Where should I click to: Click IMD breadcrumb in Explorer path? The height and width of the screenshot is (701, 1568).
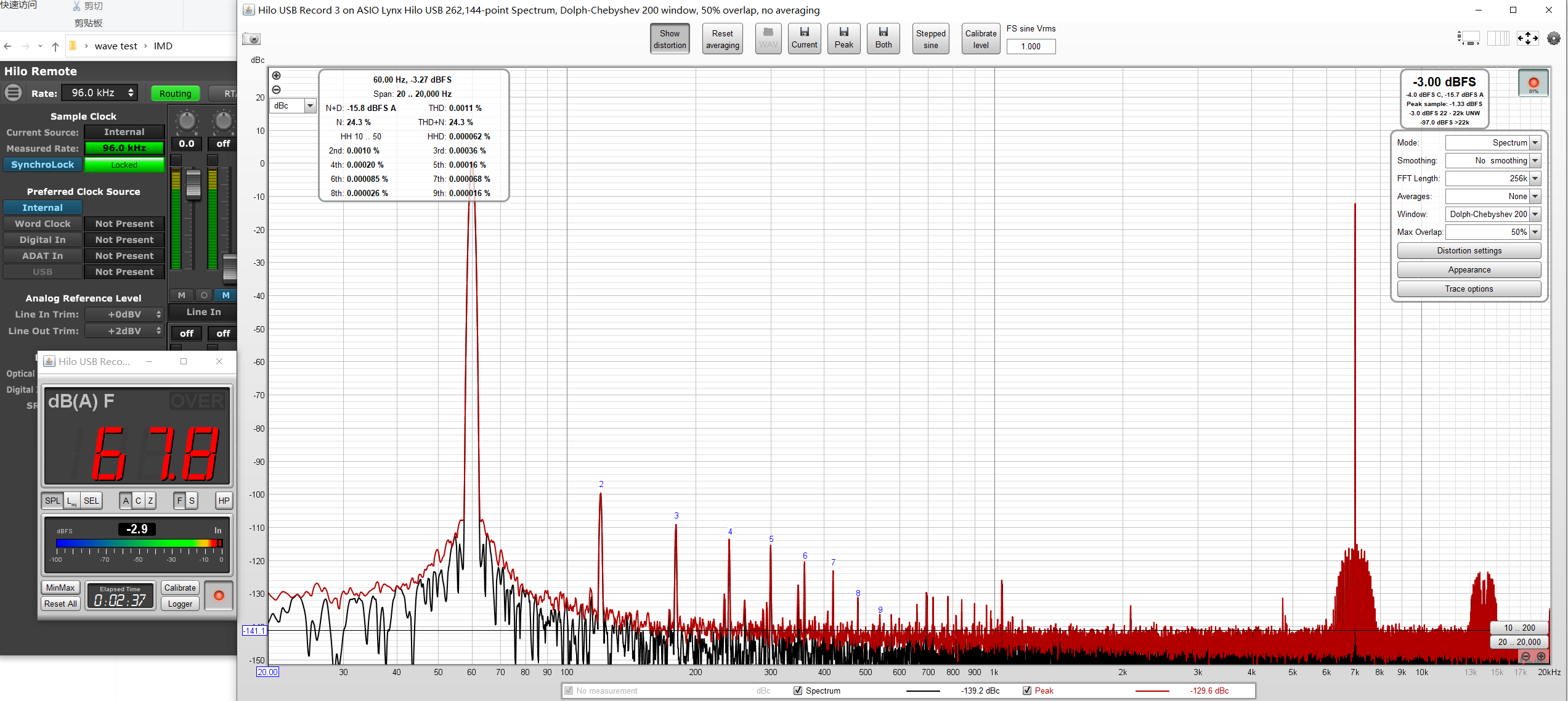[x=163, y=46]
